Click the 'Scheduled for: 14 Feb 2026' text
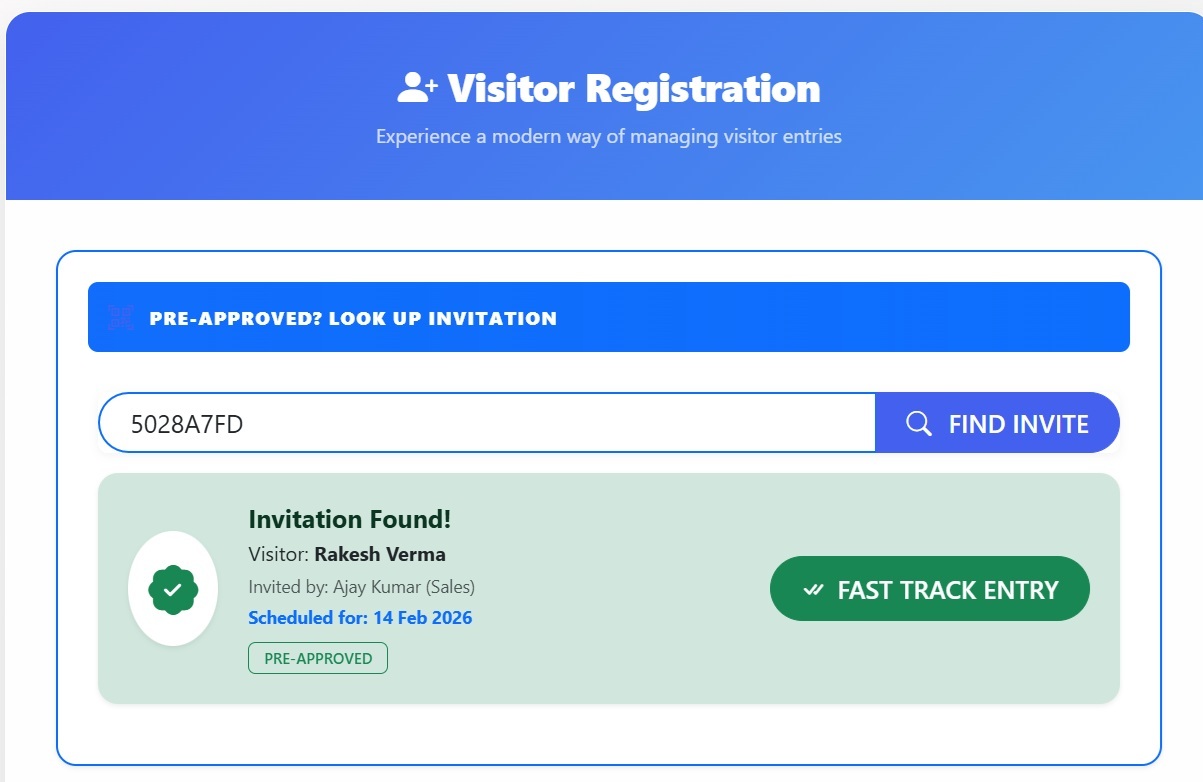The width and height of the screenshot is (1203, 782). pyautogui.click(x=360, y=618)
